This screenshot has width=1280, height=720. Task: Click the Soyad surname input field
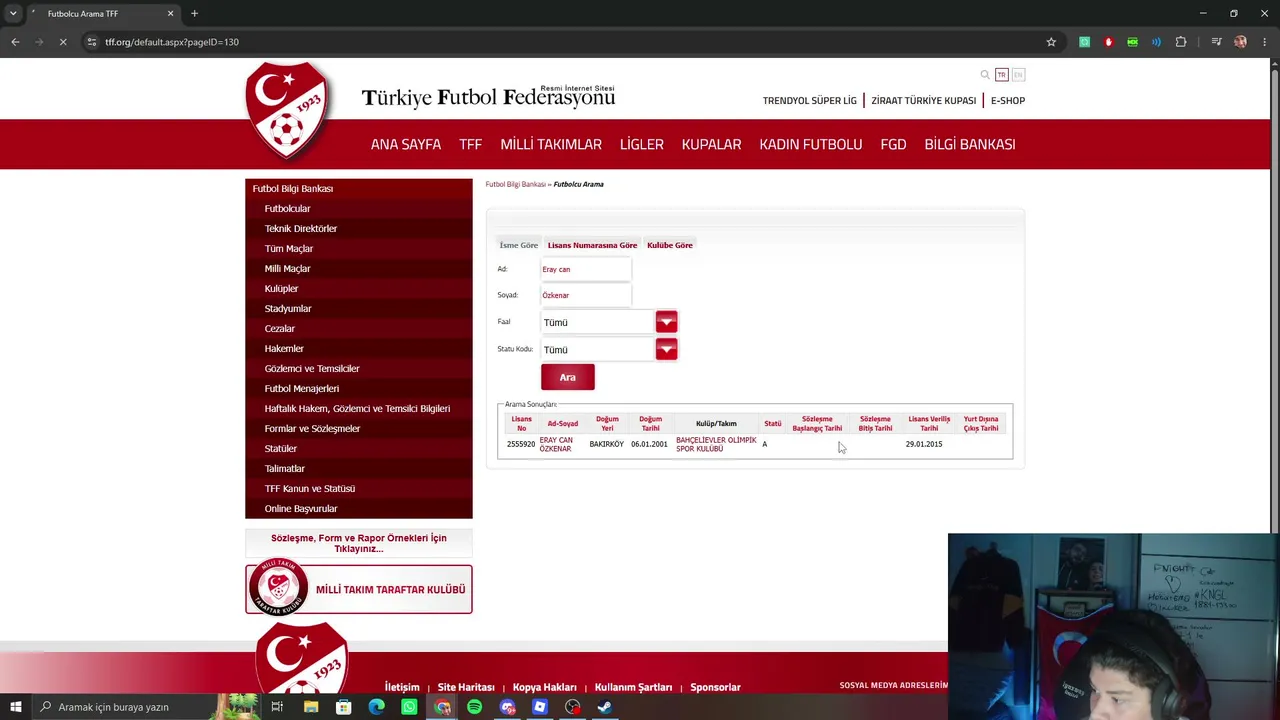click(586, 295)
